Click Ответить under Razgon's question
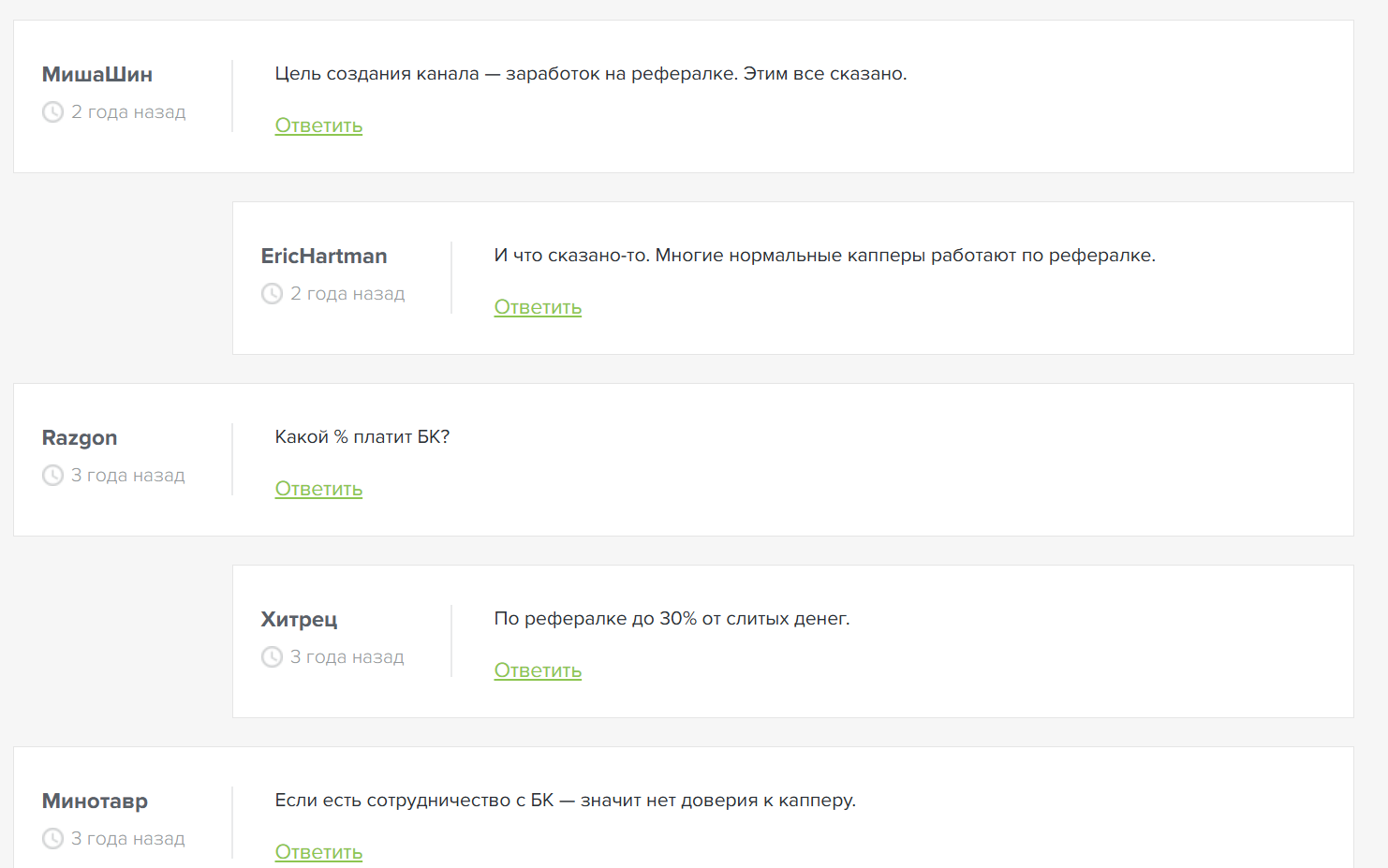 tap(318, 489)
